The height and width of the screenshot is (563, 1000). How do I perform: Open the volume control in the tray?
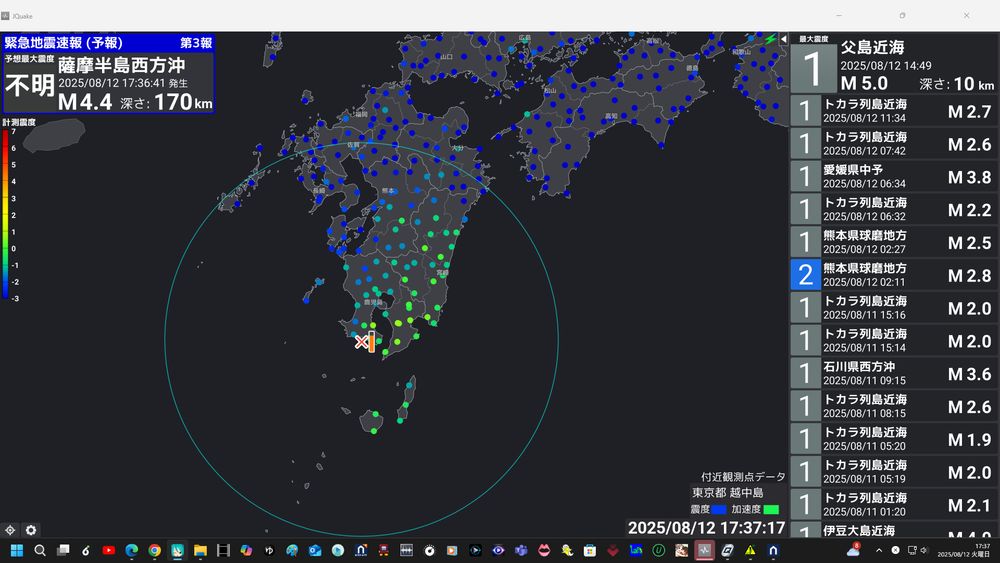point(924,550)
